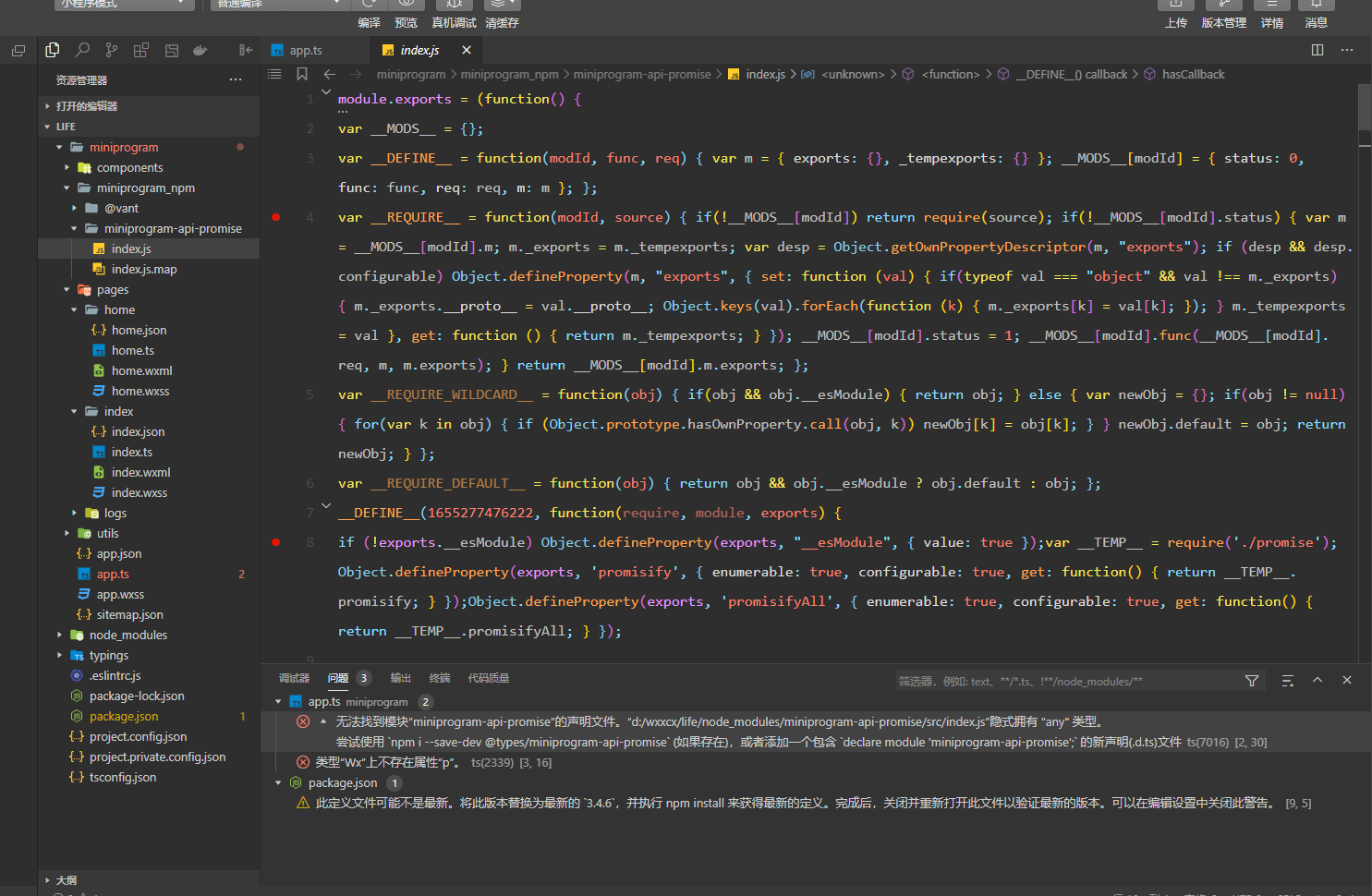Open the Docker whale icon view
This screenshot has width=1372, height=896.
click(200, 50)
